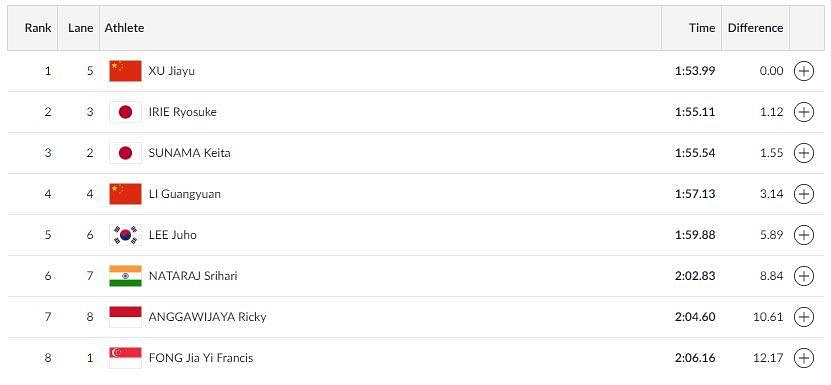Expand IRIE Ryosuke's plus icon

[803, 112]
